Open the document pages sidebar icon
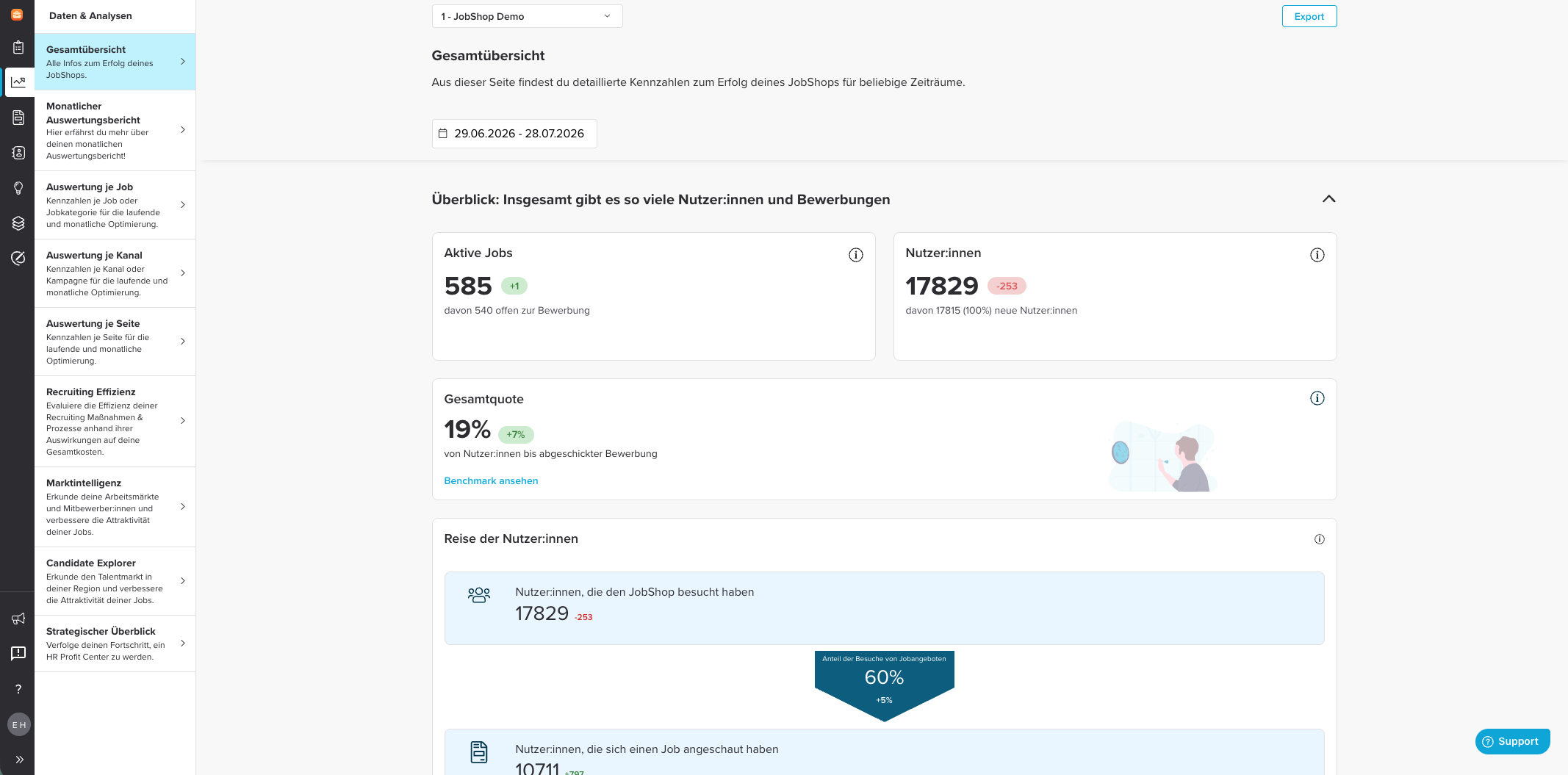1568x775 pixels. (x=18, y=118)
